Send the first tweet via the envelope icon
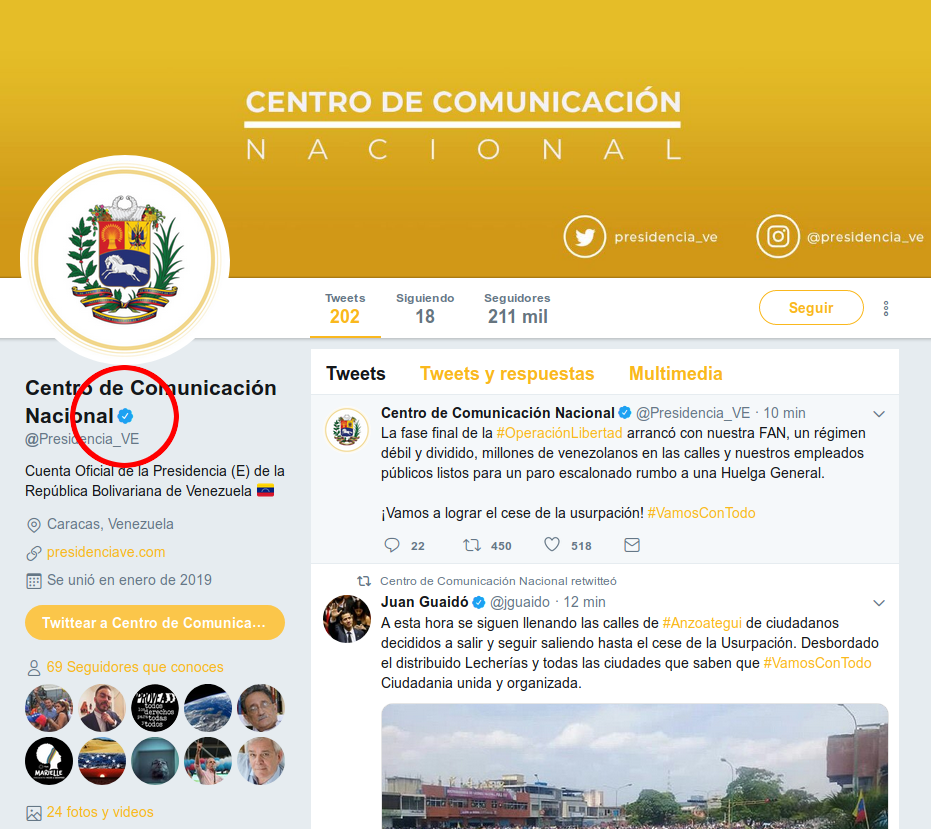Screen dimensions: 931x829 coord(632,545)
